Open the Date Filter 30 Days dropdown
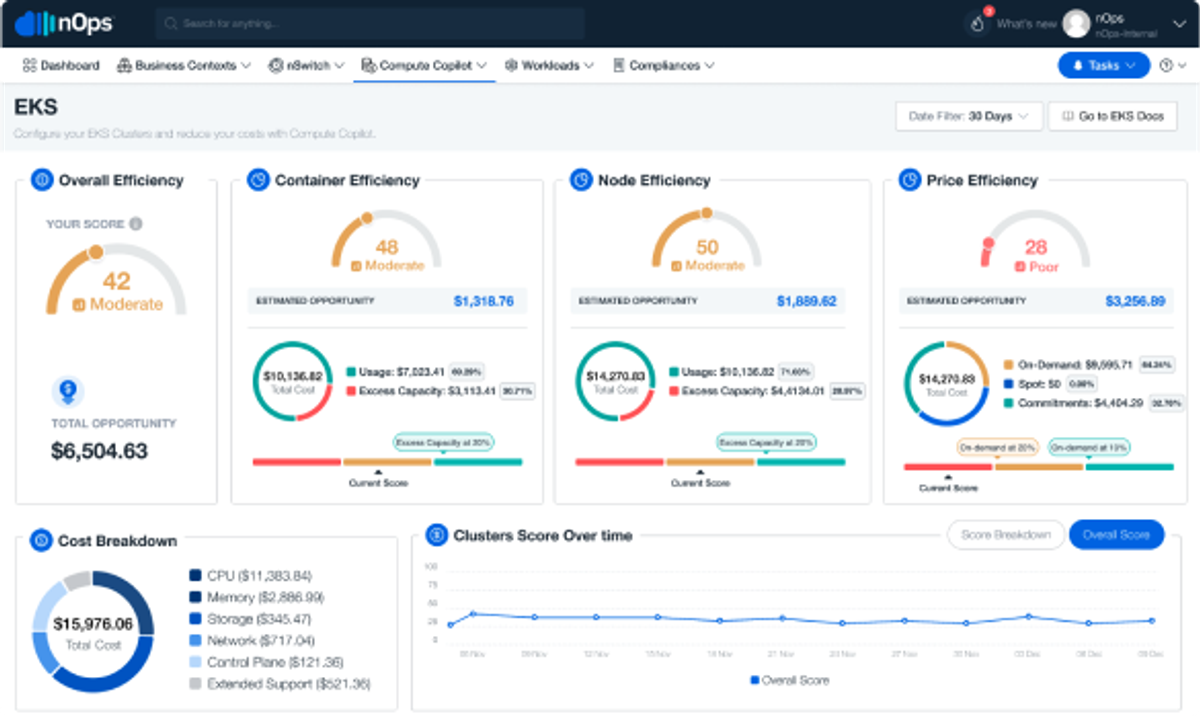 tap(969, 116)
